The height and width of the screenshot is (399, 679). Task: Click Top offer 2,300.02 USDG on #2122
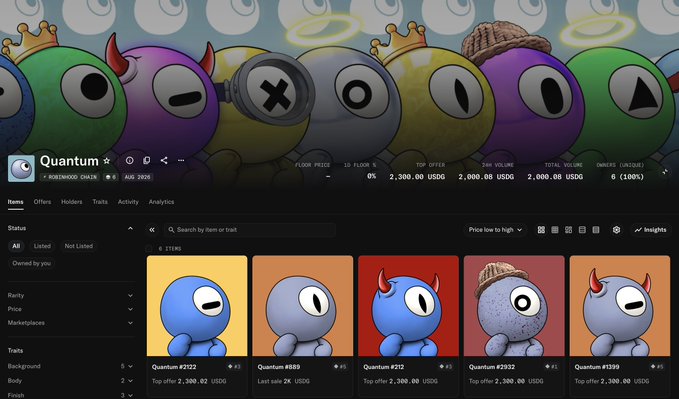click(x=189, y=381)
